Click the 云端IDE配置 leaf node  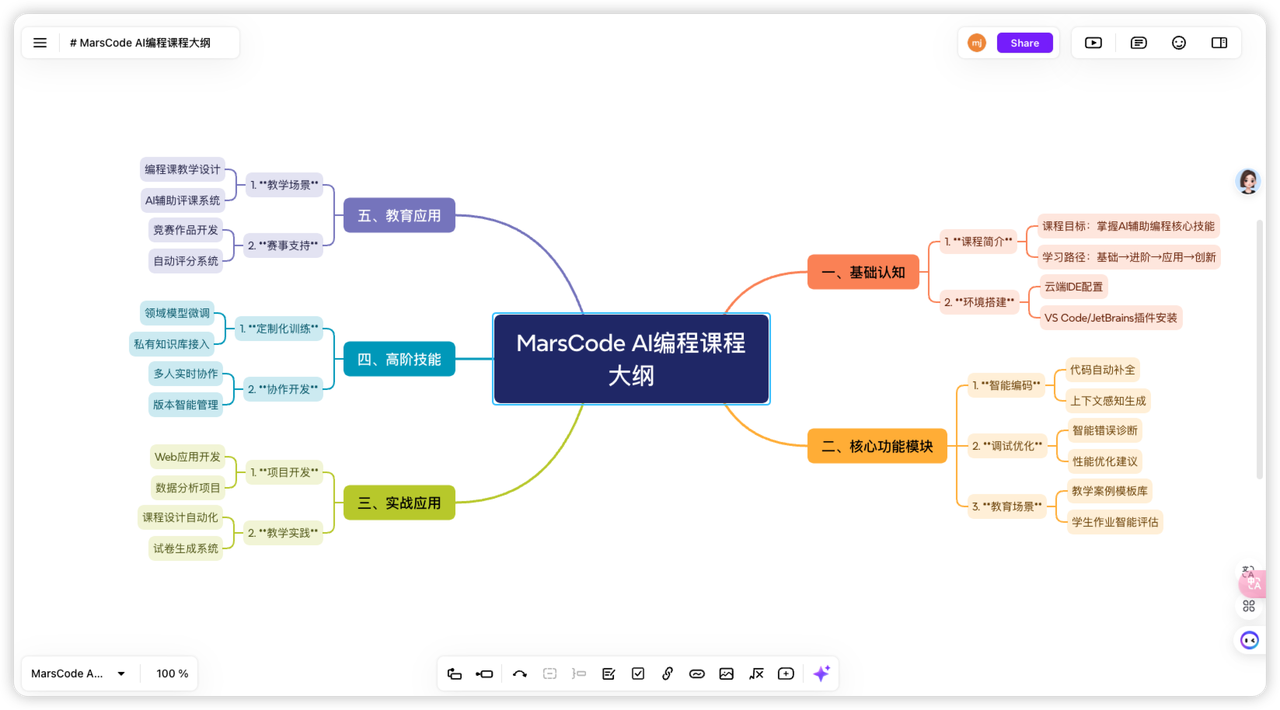tap(1073, 287)
